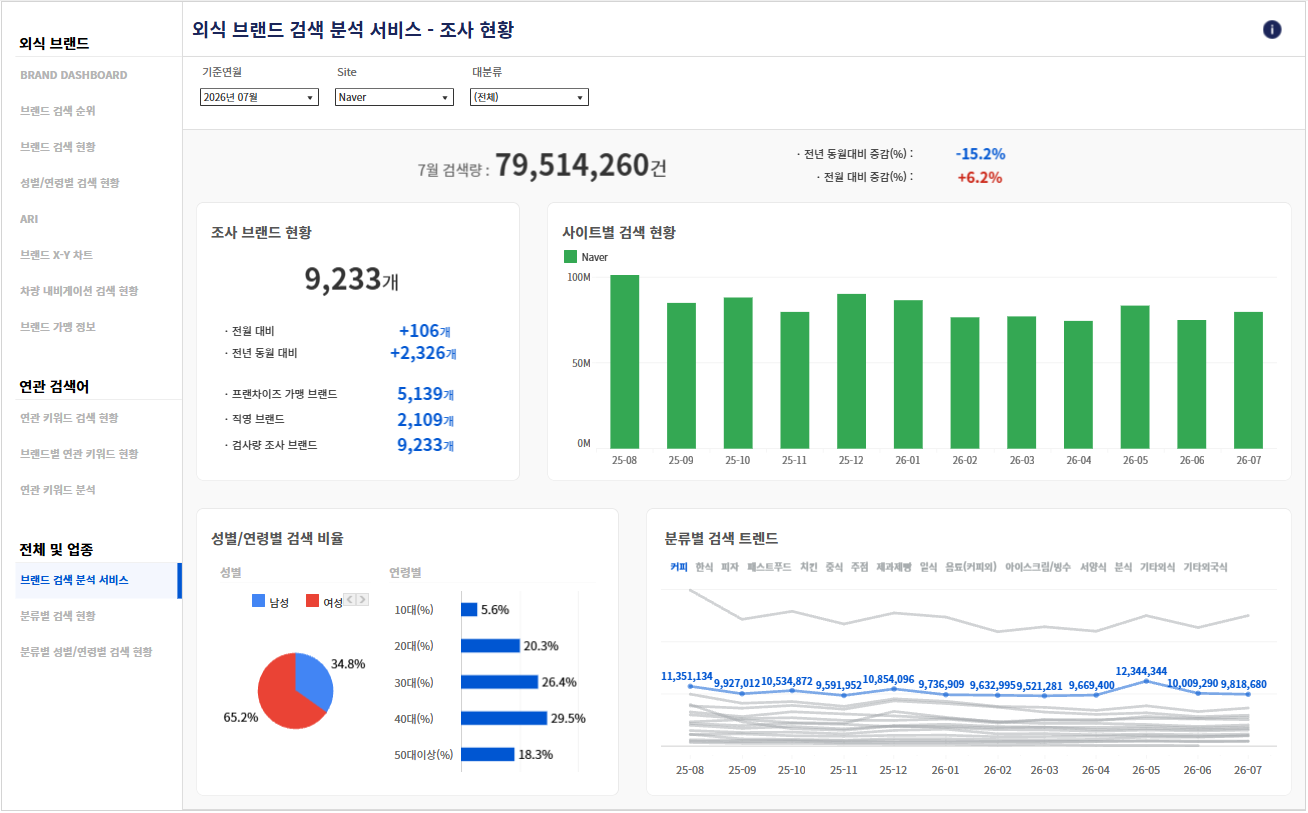This screenshot has height=813, width=1308.
Task: Open 연관 키워드 분석 page
Action: 58,490
